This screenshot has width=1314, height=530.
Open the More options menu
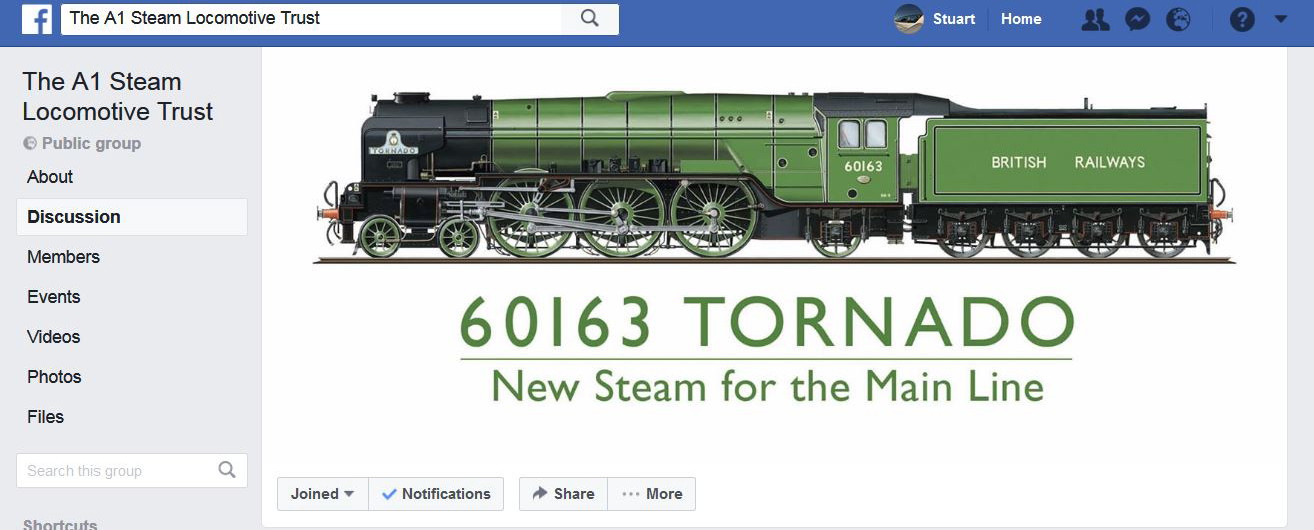(x=652, y=494)
